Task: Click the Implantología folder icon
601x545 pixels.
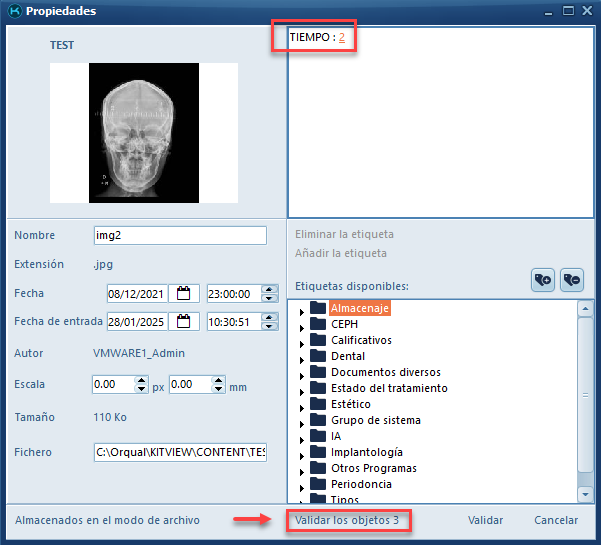Action: 318,451
